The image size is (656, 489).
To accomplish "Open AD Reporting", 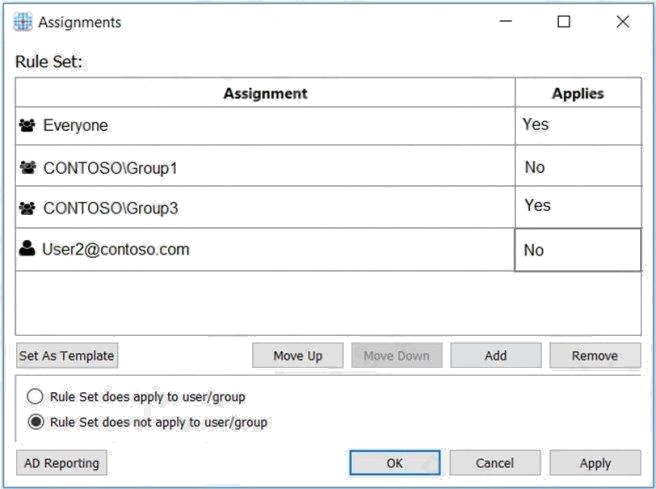I will (62, 463).
